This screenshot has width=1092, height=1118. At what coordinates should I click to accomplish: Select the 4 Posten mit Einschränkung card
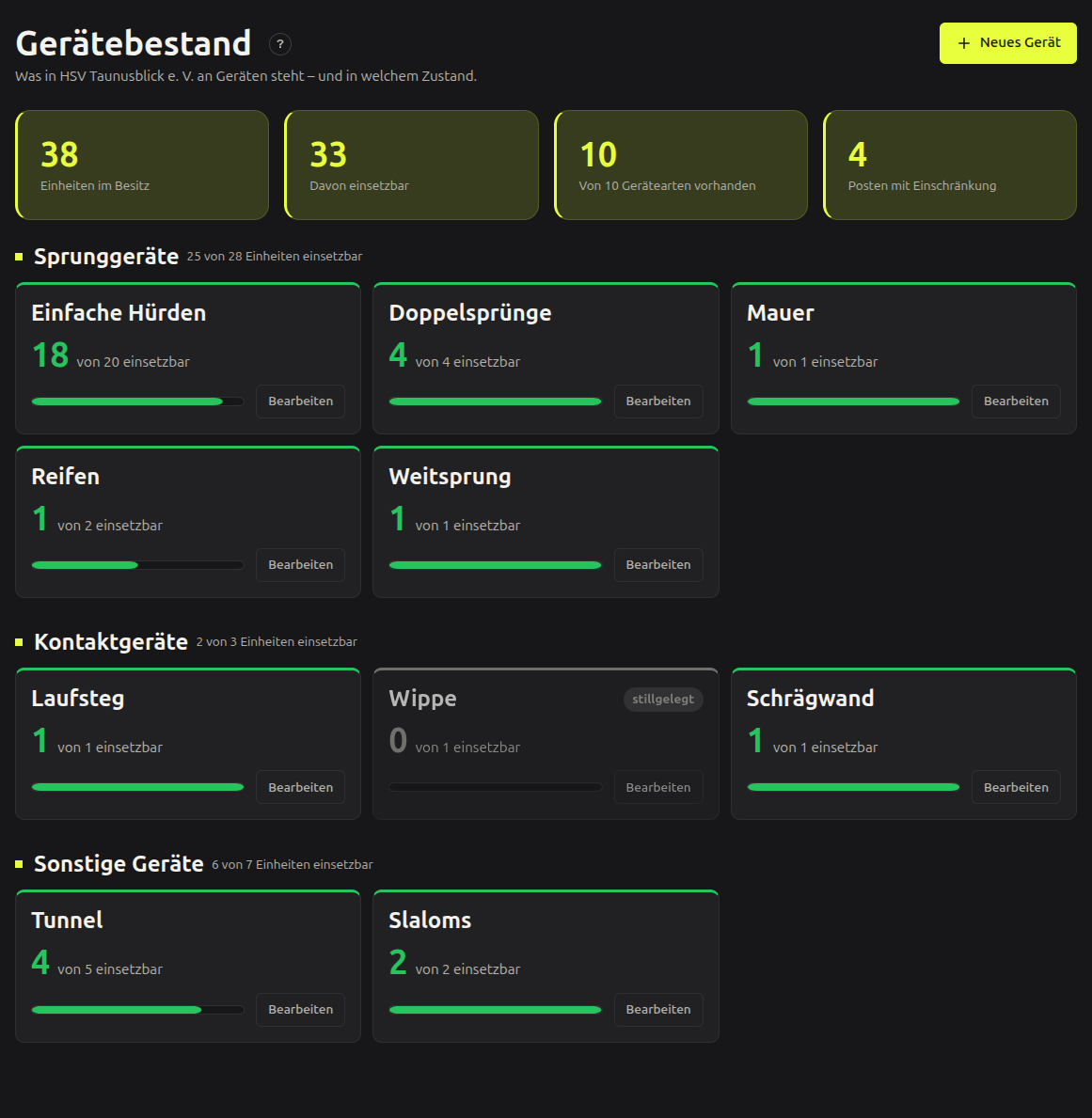(x=950, y=165)
